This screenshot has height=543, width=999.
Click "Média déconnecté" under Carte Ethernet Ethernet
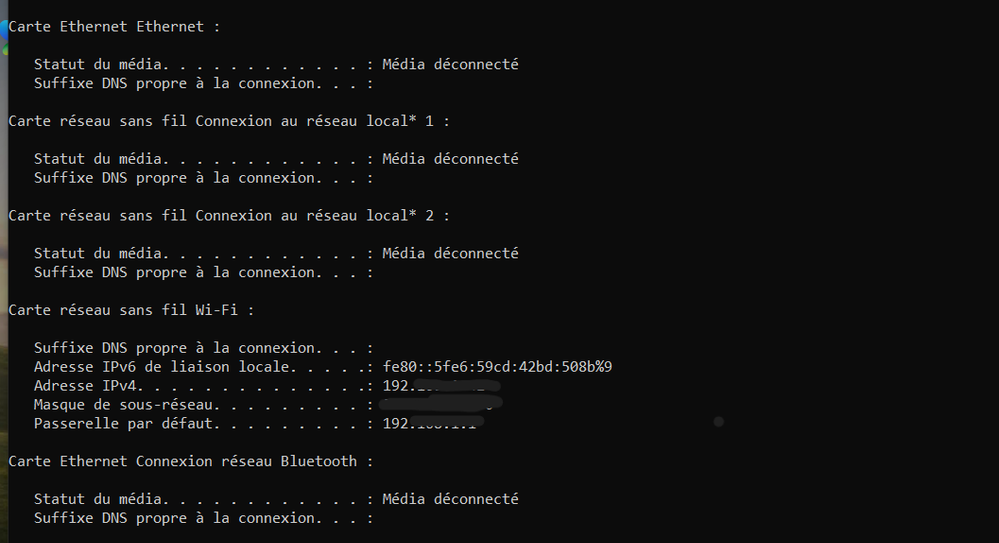coord(450,64)
